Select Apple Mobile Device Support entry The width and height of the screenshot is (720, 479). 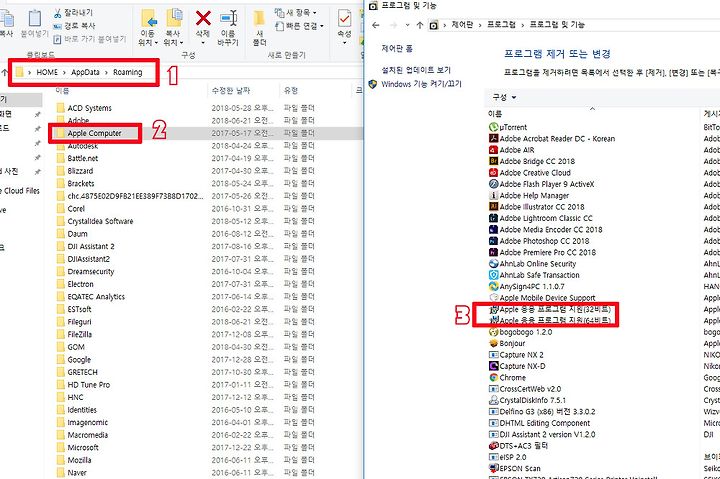[x=542, y=298]
